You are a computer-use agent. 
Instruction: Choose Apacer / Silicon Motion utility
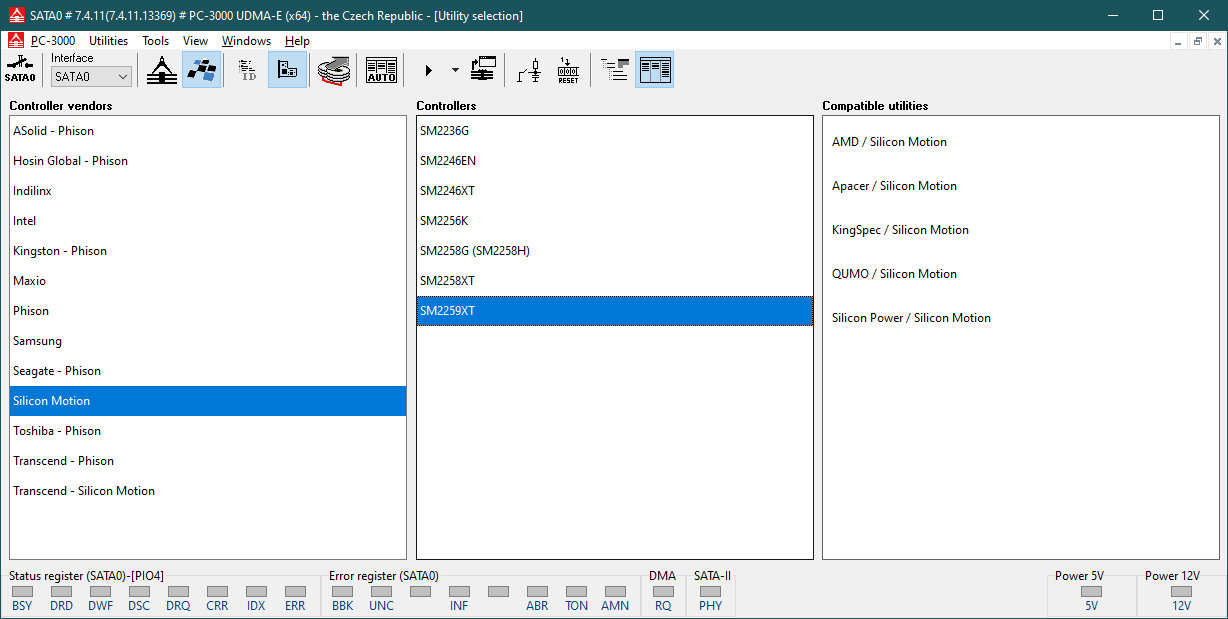coord(894,186)
